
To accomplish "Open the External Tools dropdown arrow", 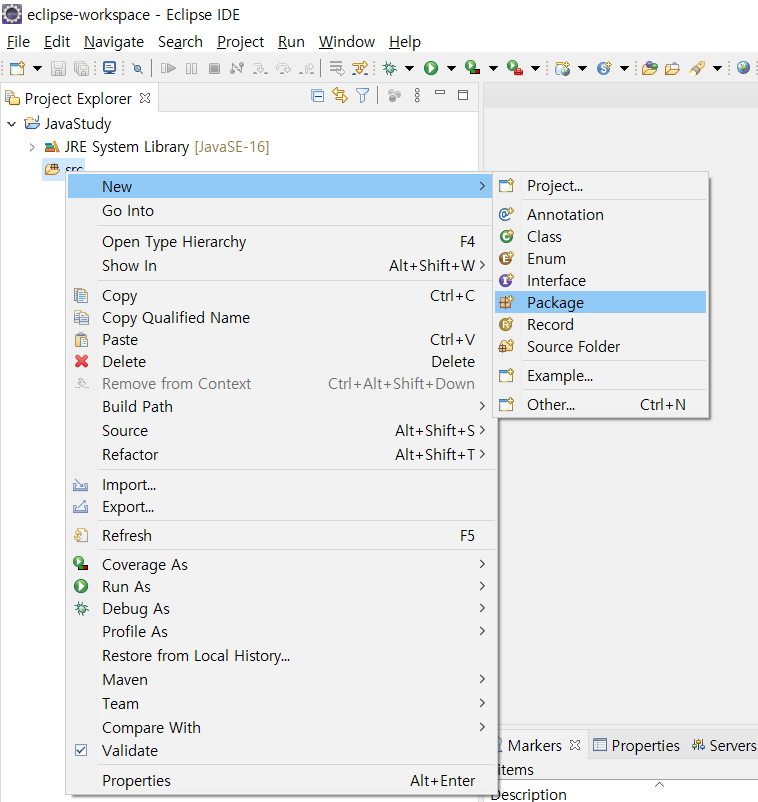I will pos(536,68).
